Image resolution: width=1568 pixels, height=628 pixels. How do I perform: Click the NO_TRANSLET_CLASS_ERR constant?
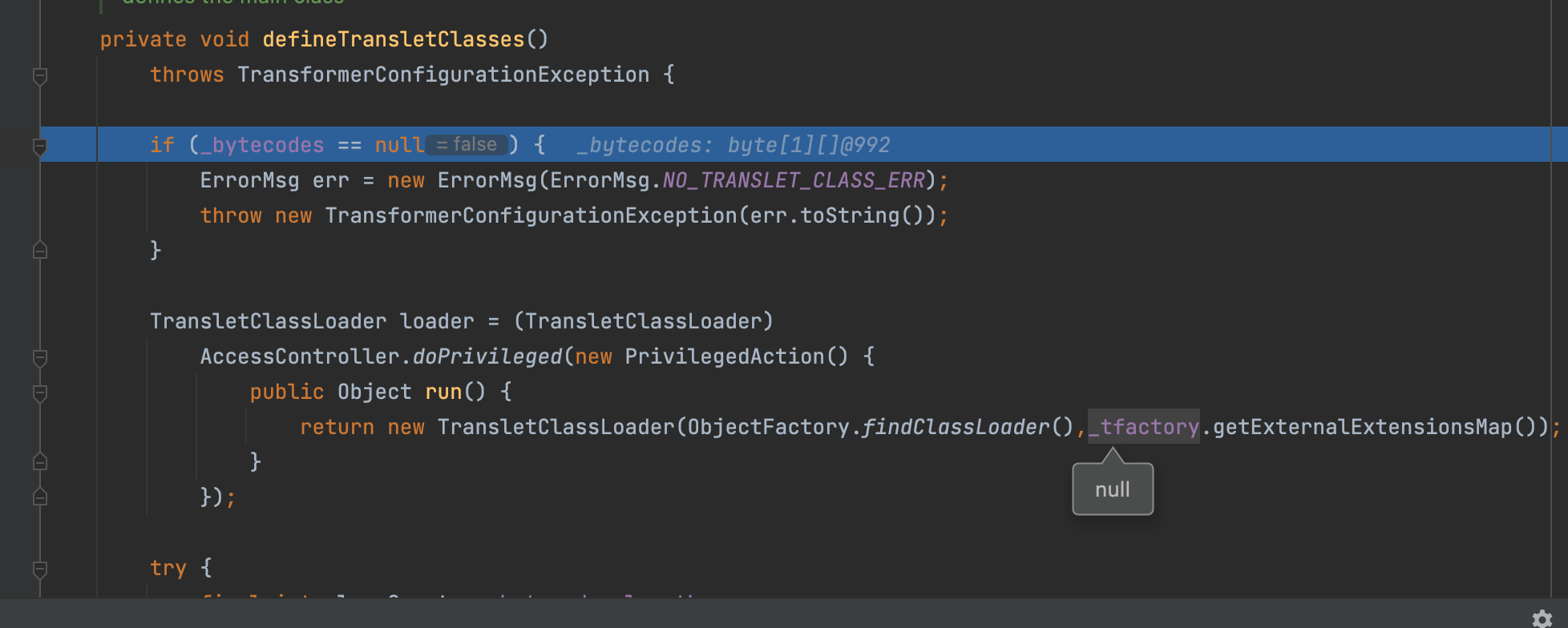(794, 180)
